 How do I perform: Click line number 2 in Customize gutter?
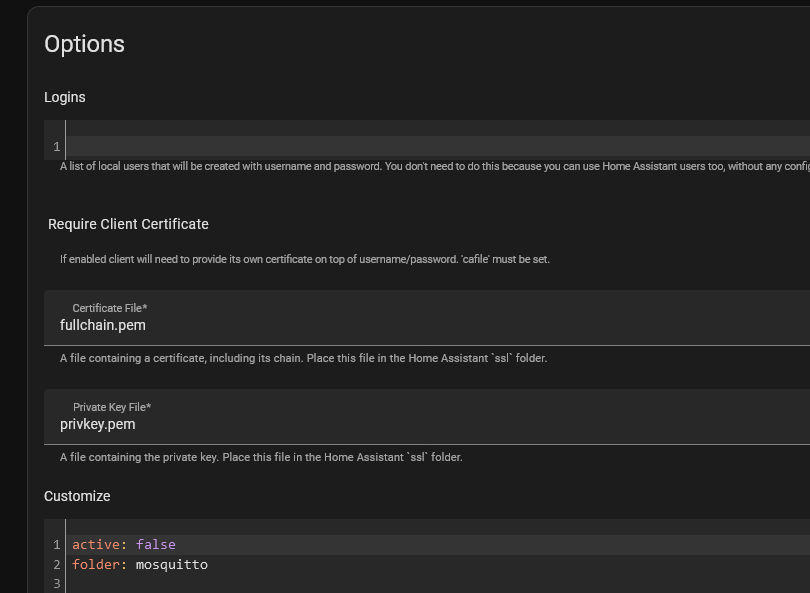[57, 565]
